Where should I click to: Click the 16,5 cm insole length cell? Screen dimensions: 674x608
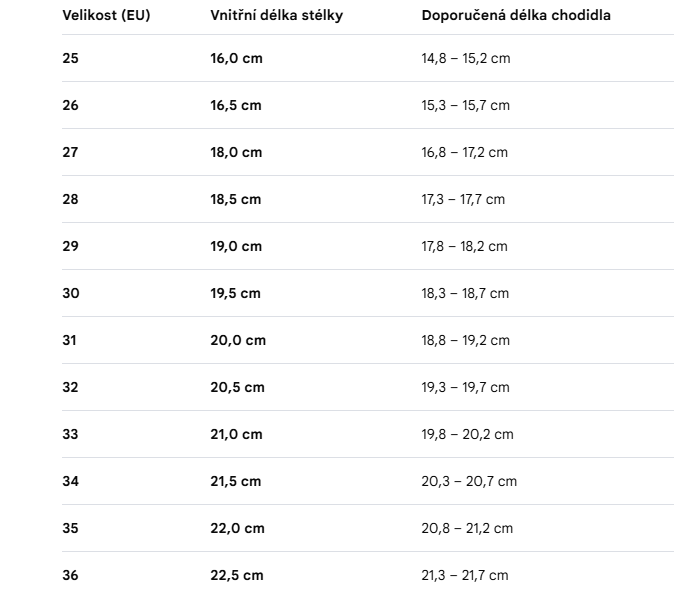pos(236,105)
